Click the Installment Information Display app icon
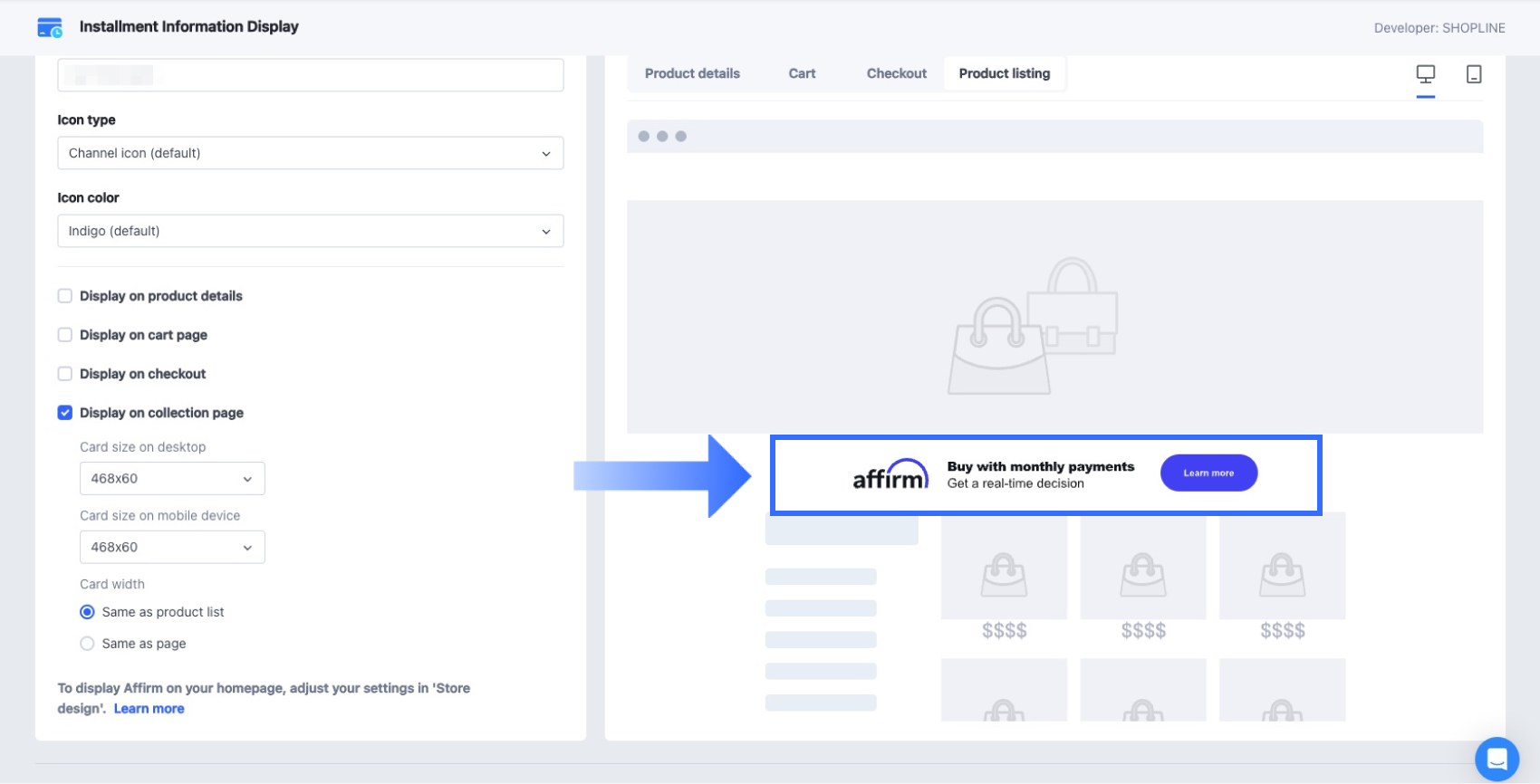 click(x=50, y=27)
